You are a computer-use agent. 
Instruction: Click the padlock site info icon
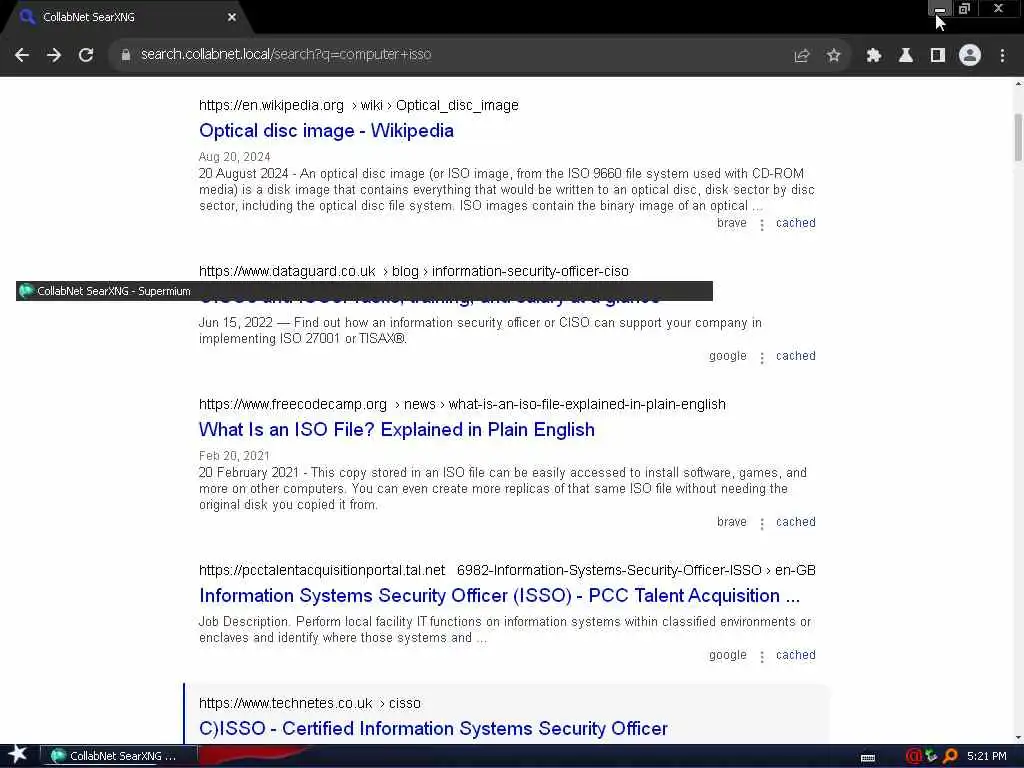(x=126, y=55)
